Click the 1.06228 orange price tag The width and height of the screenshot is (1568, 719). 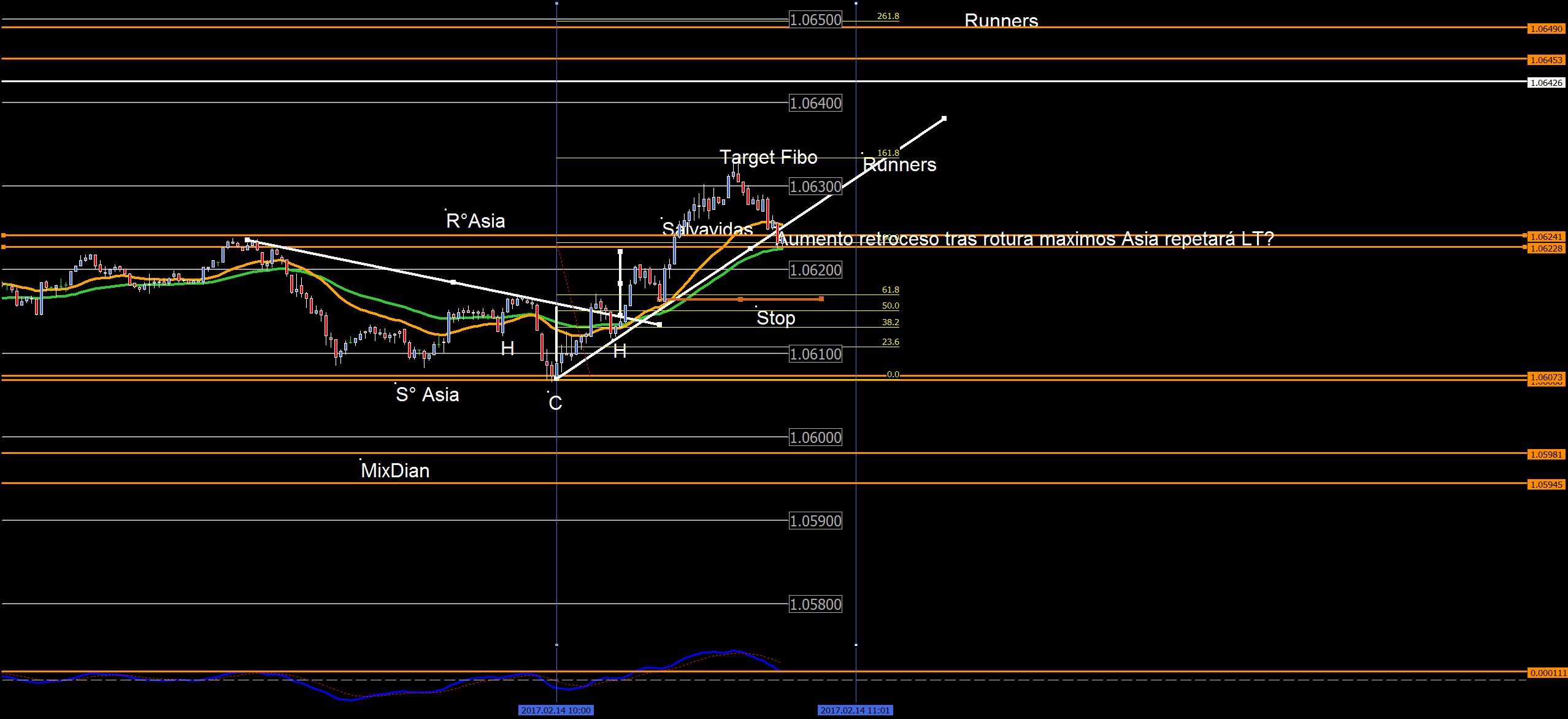click(x=1546, y=248)
